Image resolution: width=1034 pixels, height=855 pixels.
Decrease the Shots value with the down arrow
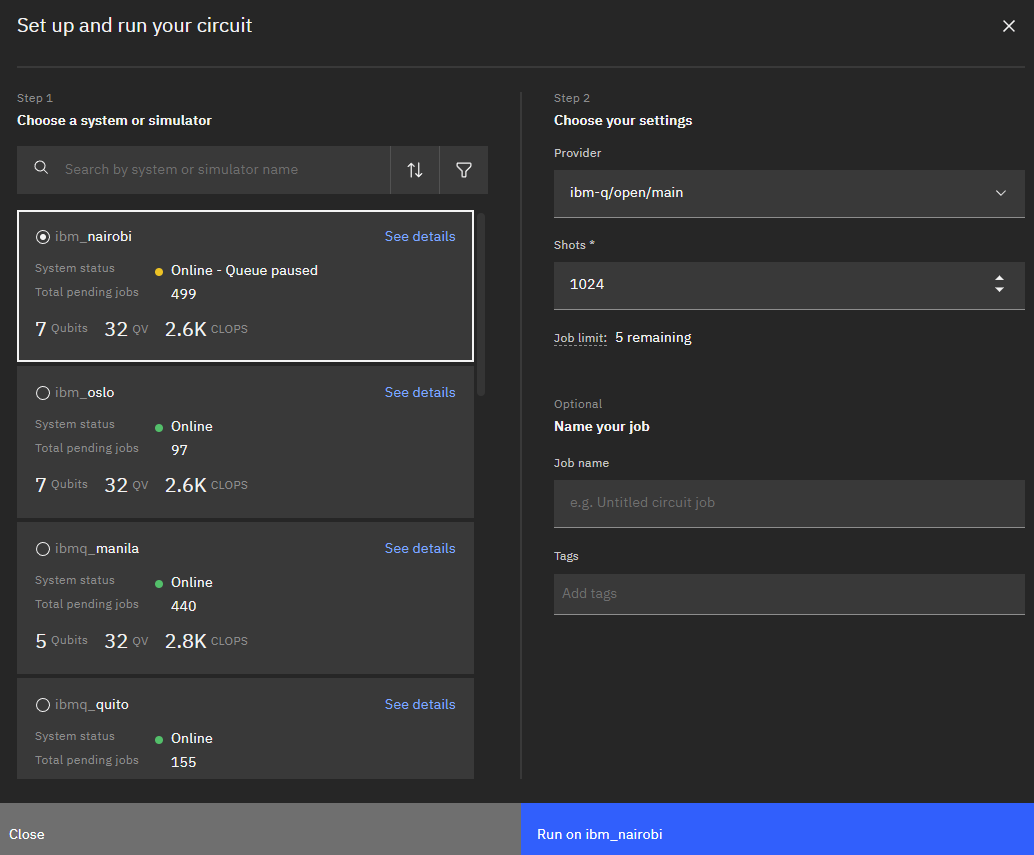point(999,289)
